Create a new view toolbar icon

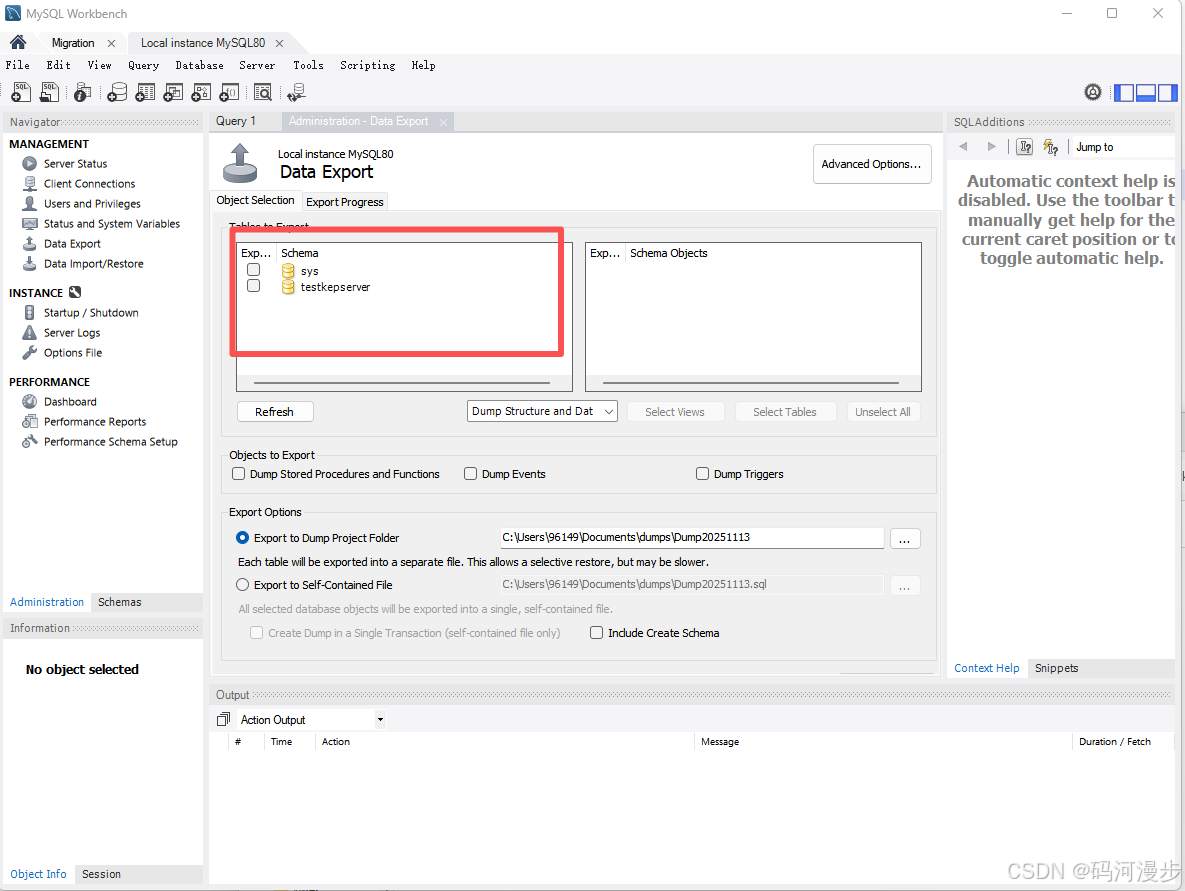click(x=173, y=92)
